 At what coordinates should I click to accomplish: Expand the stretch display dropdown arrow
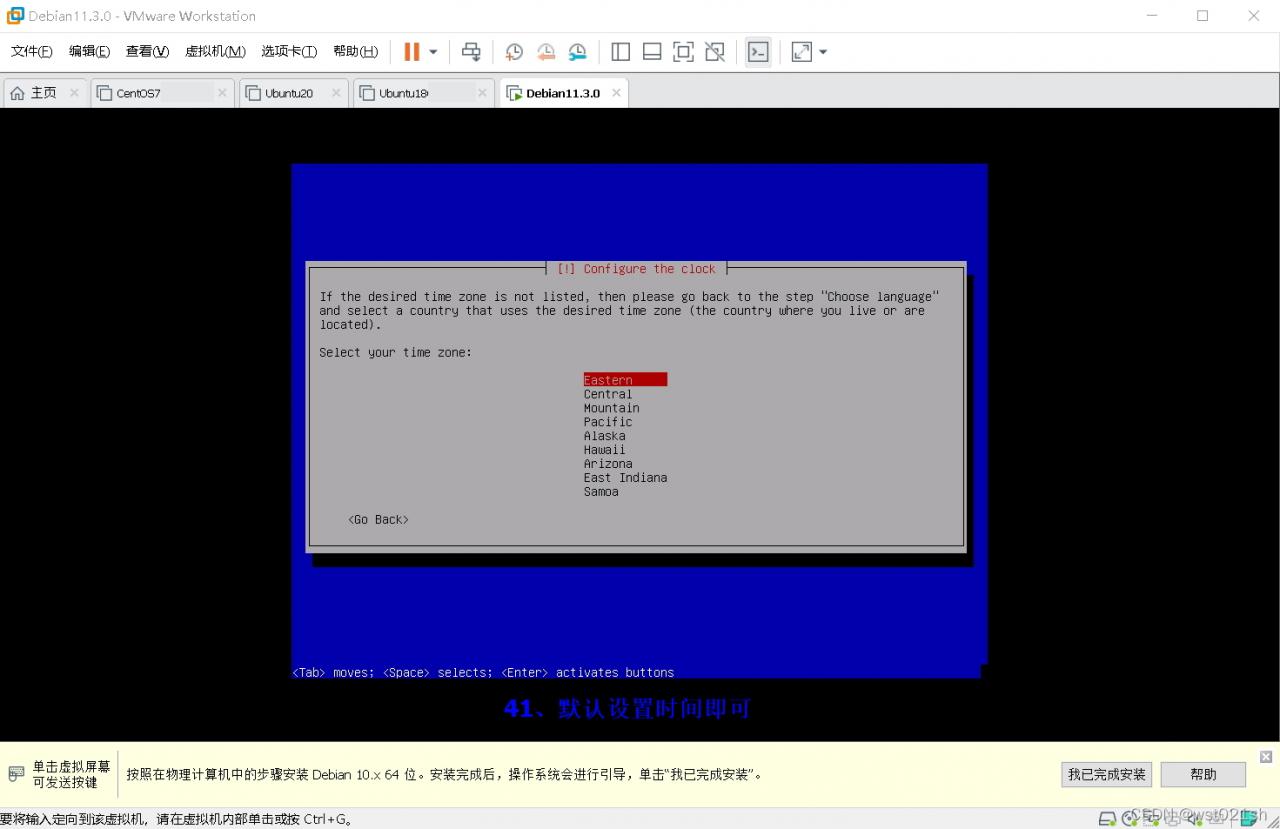click(823, 52)
